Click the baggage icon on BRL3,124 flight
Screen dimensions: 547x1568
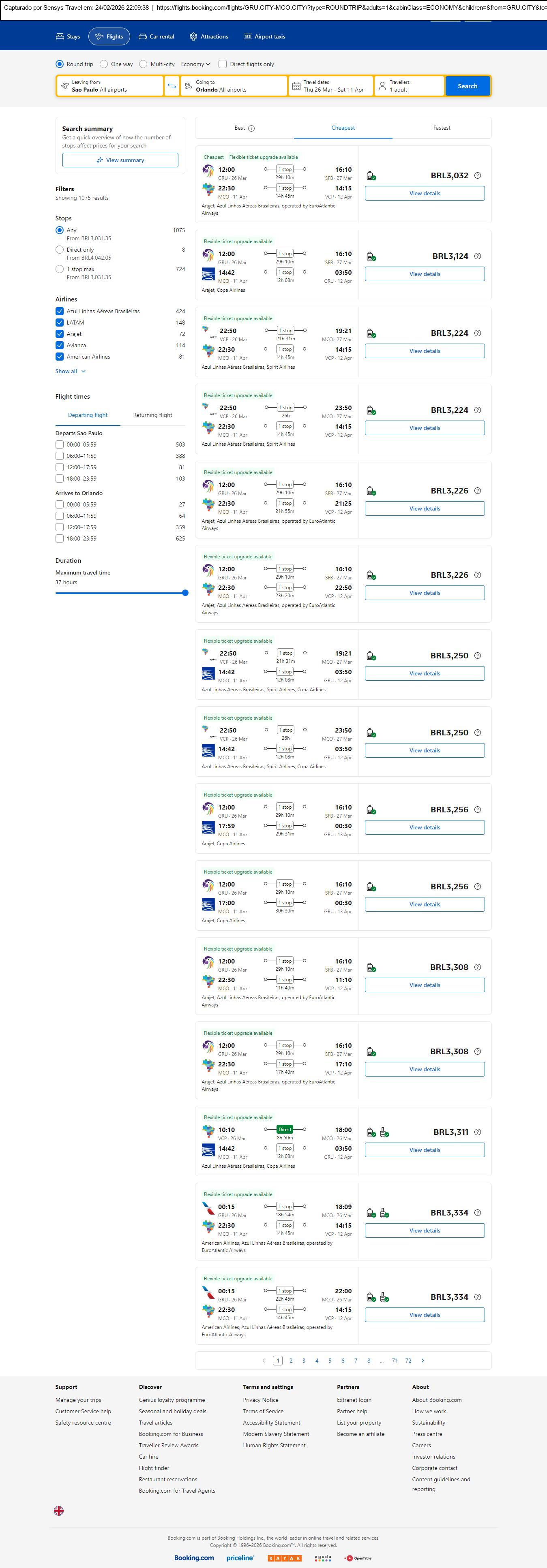point(371,256)
